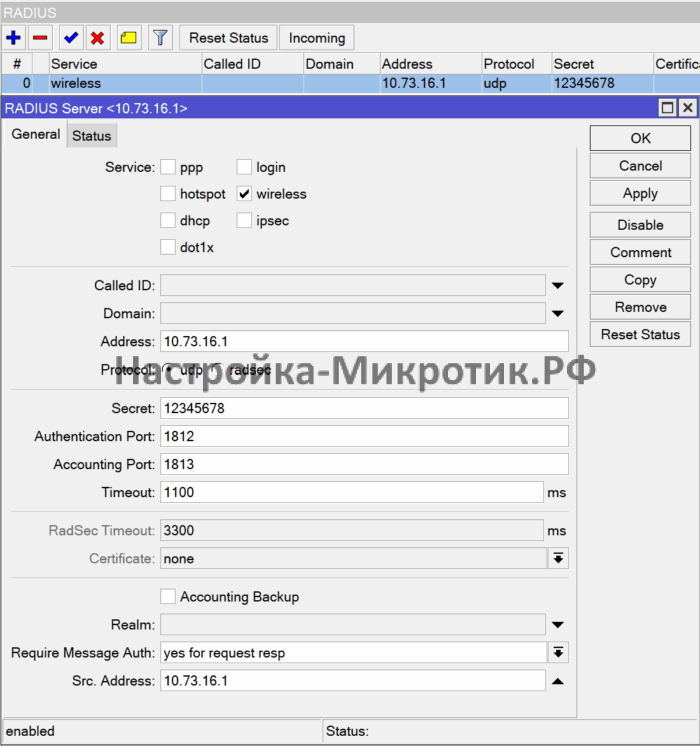Click the blue checkmark enable icon
Viewport: 700px width, 746px height.
coord(71,38)
